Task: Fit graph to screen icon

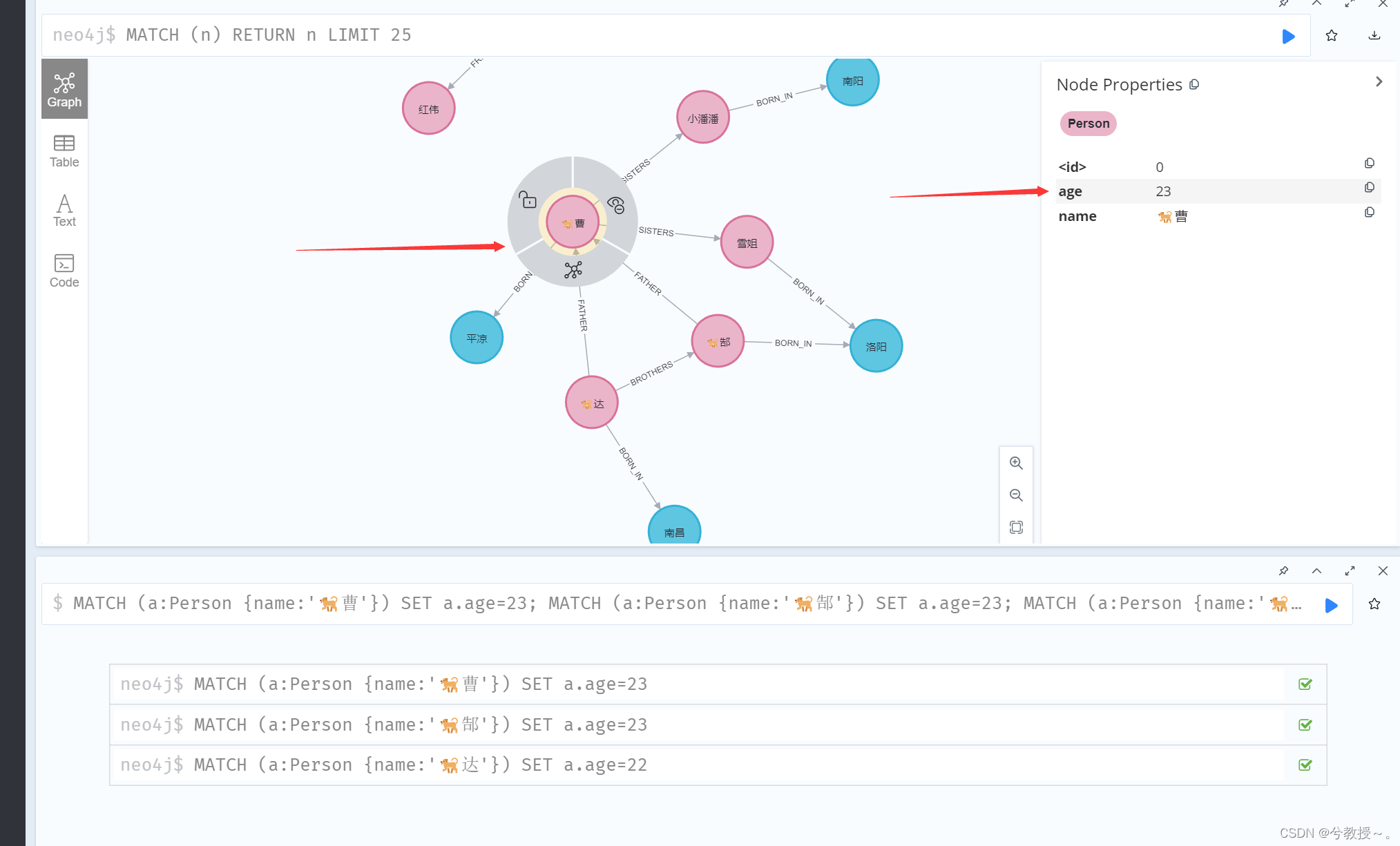Action: tap(1016, 527)
